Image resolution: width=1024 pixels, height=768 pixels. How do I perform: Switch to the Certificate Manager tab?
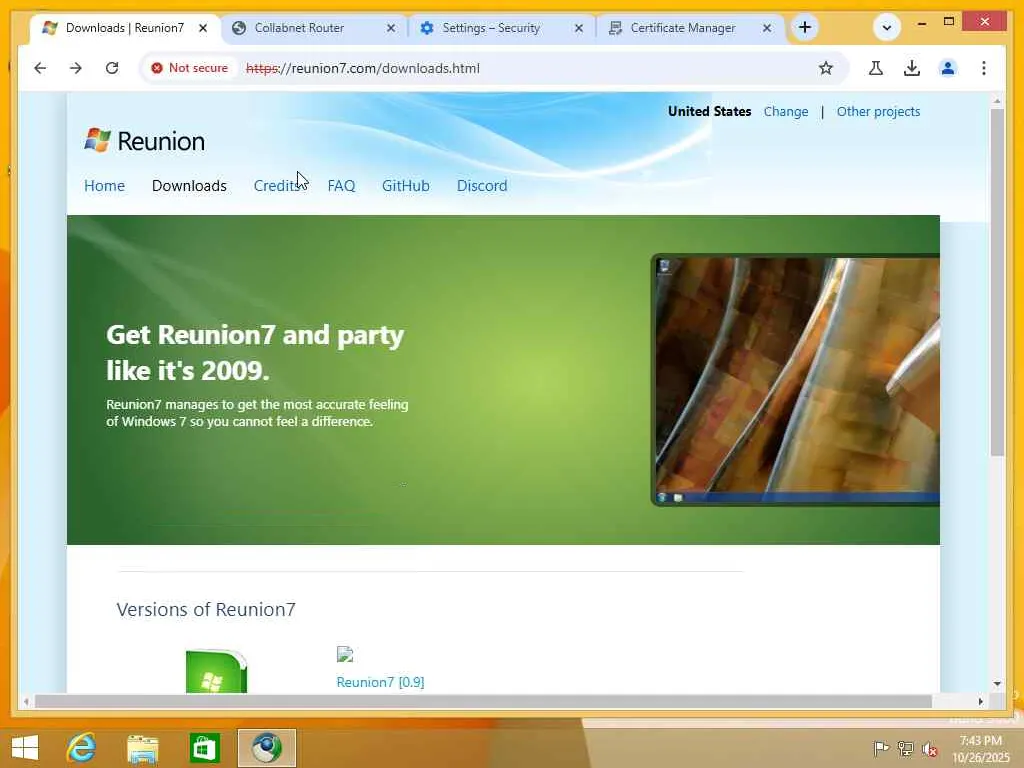coord(691,28)
